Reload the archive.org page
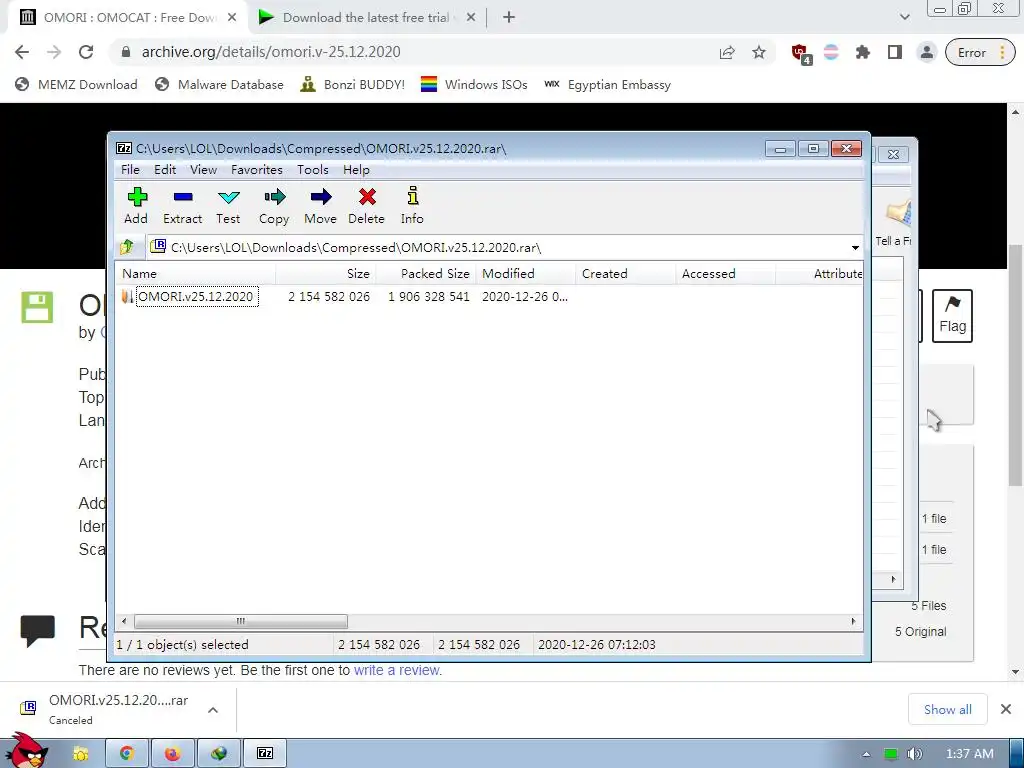 tap(86, 52)
